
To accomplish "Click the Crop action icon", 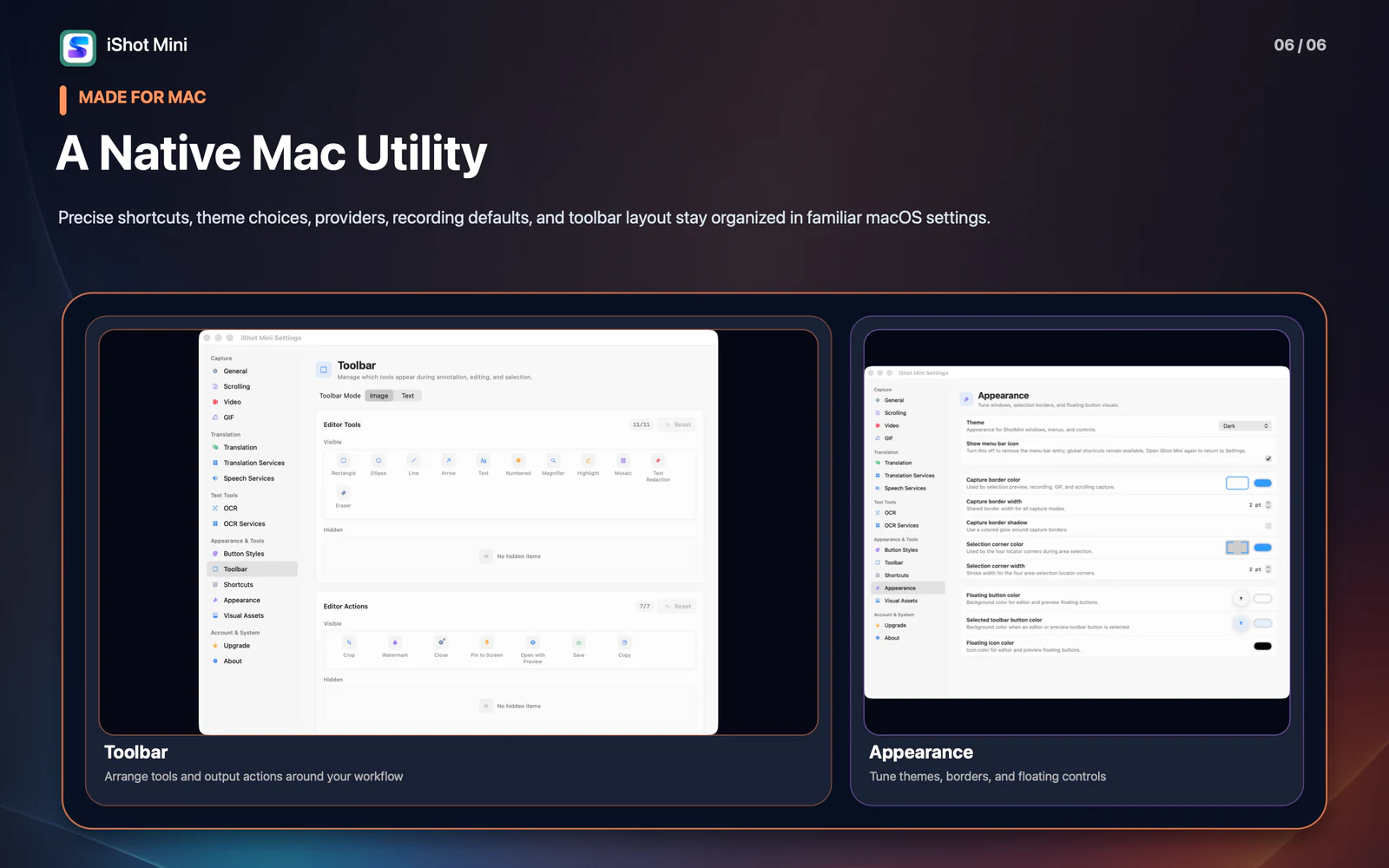I will tap(349, 642).
